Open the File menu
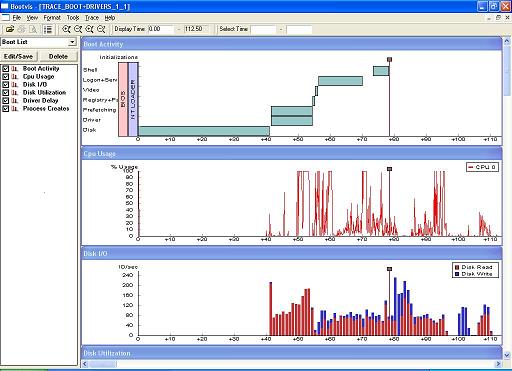512x371 pixels. (17, 18)
